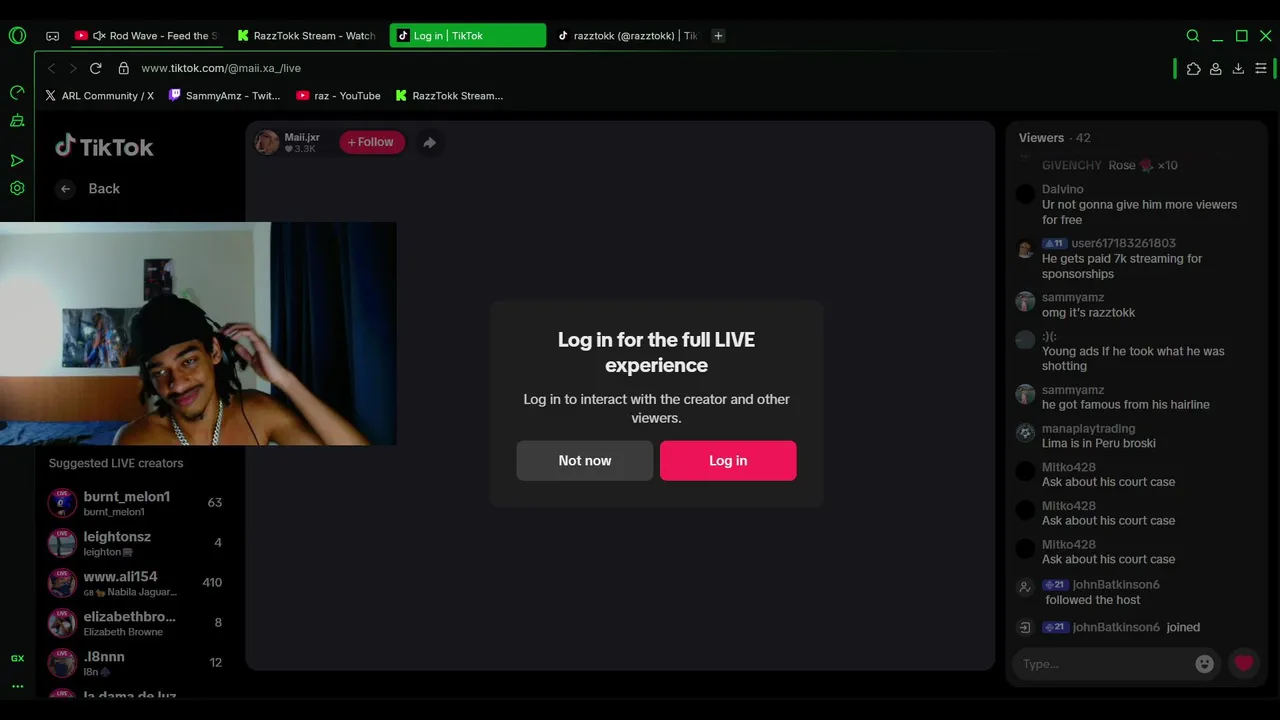Open RazzTokk Stream bookmark

click(449, 96)
